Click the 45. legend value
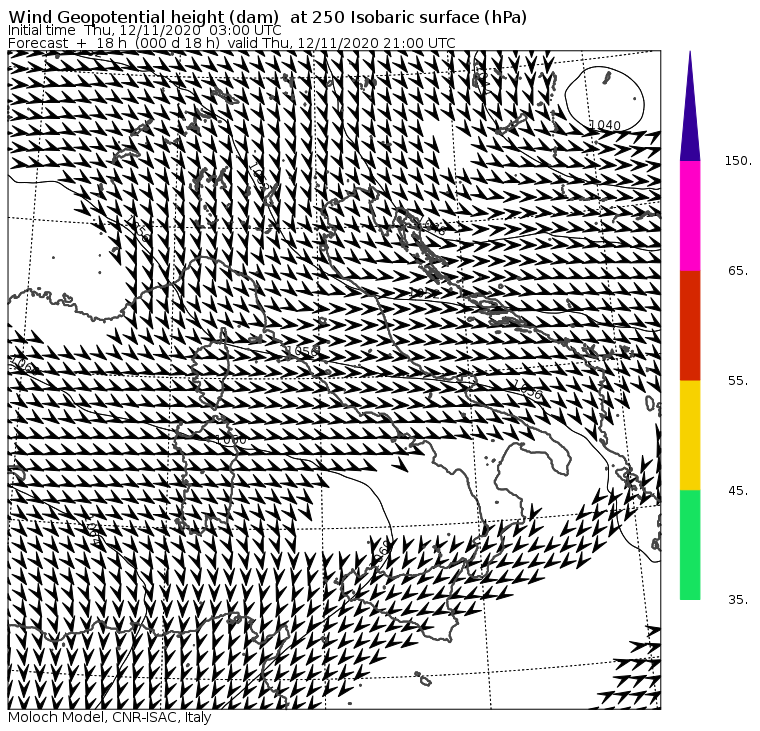This screenshot has width=760, height=731. click(x=738, y=491)
